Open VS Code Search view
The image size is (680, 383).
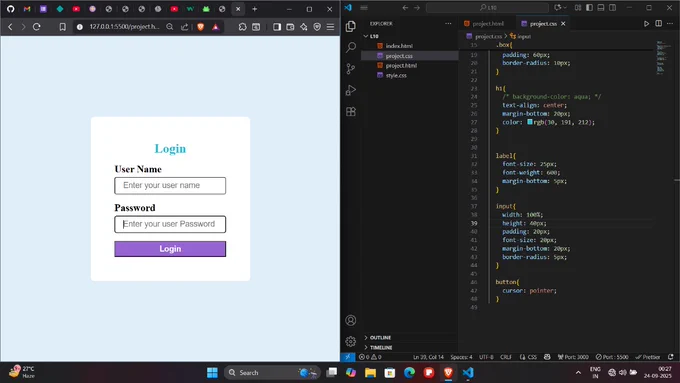(351, 47)
